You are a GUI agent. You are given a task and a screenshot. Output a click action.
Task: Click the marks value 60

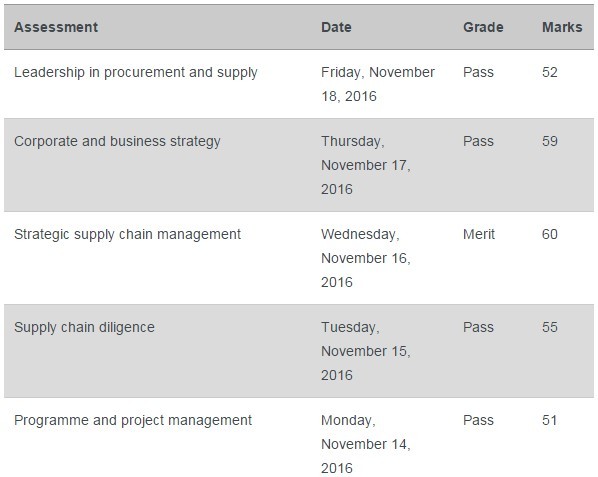[550, 234]
